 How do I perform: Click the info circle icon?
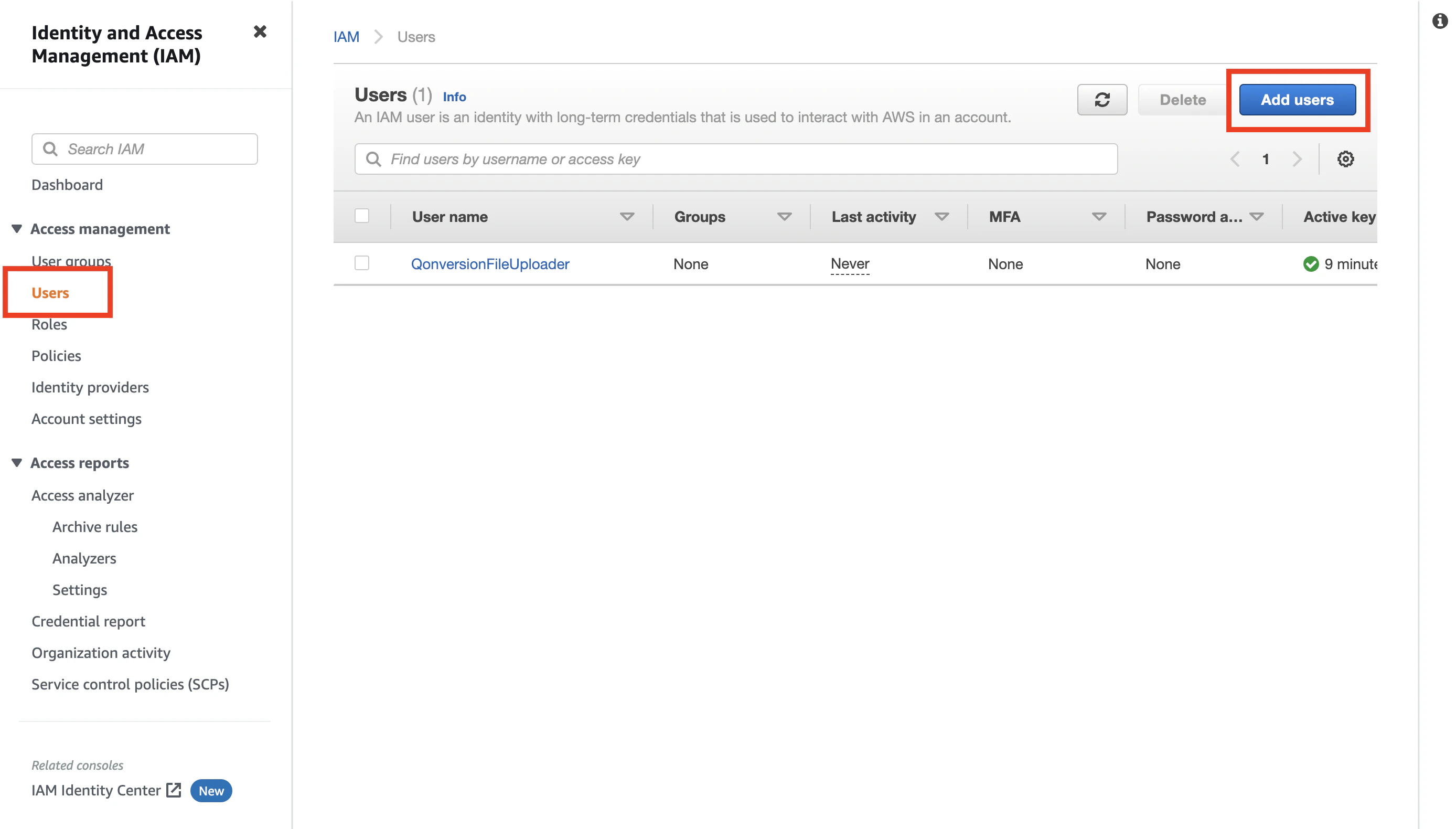[1440, 21]
